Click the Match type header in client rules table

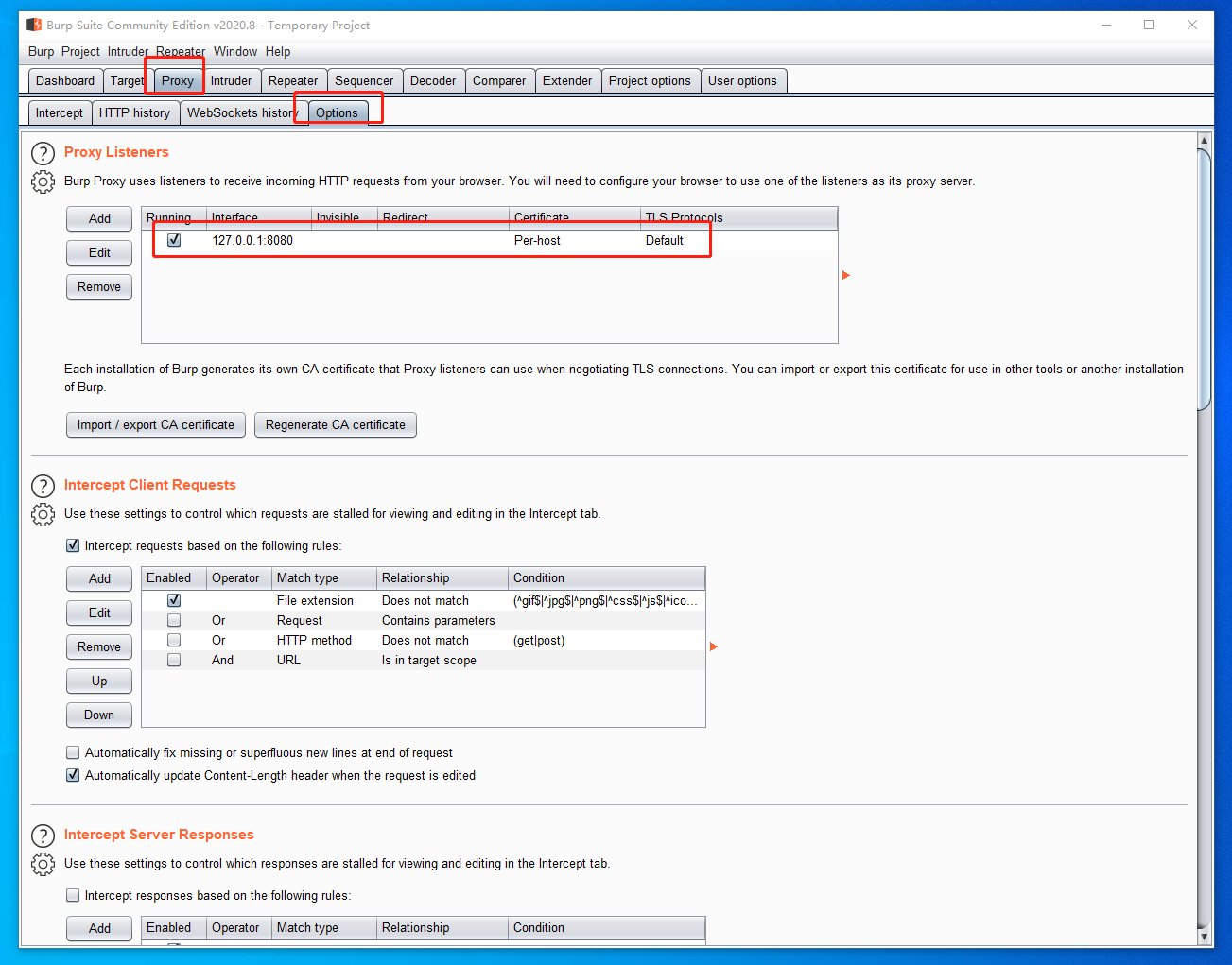tap(324, 577)
